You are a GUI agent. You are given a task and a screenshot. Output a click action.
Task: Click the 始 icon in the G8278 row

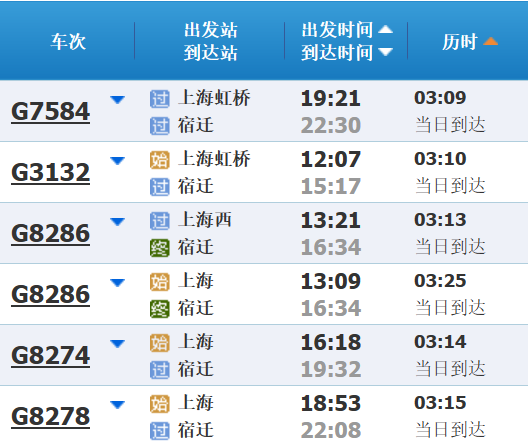pyautogui.click(x=160, y=404)
